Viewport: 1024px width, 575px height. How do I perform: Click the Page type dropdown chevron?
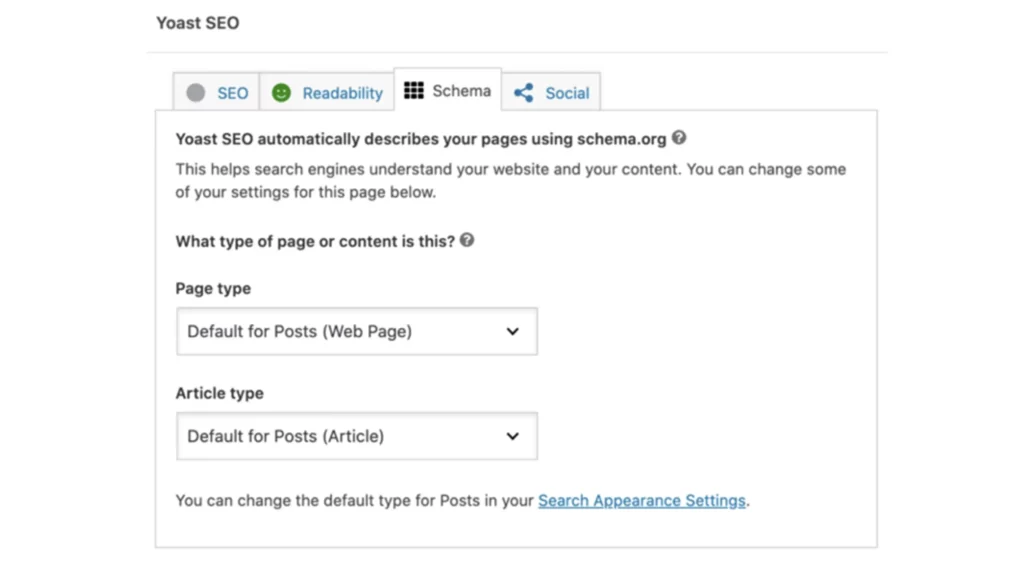(x=513, y=332)
